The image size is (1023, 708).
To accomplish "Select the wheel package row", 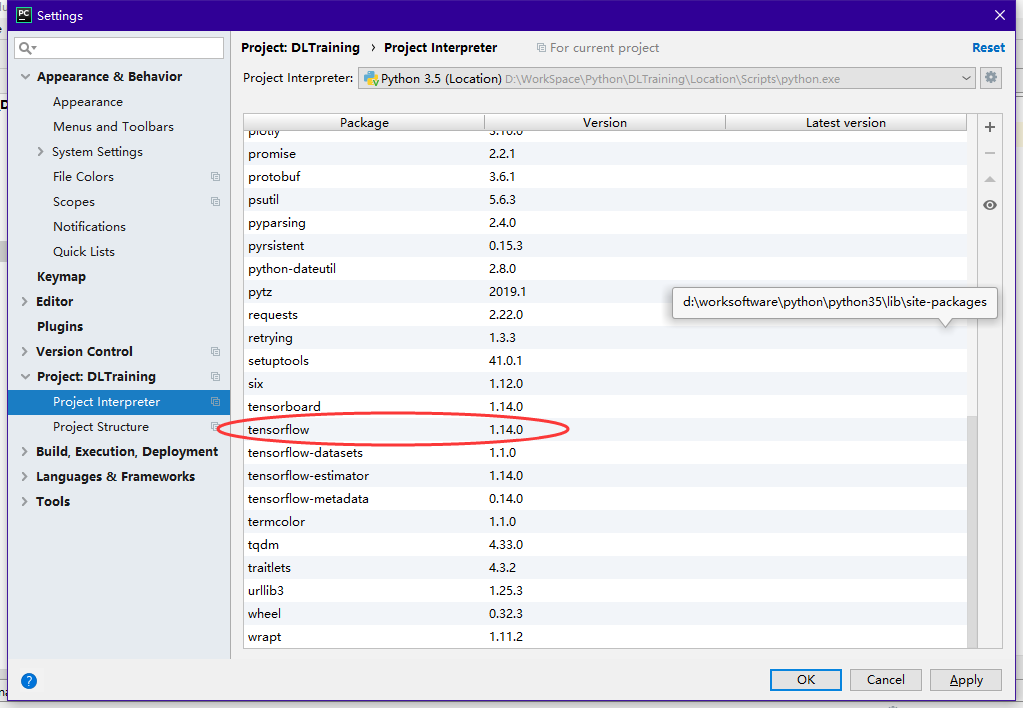I will click(605, 613).
